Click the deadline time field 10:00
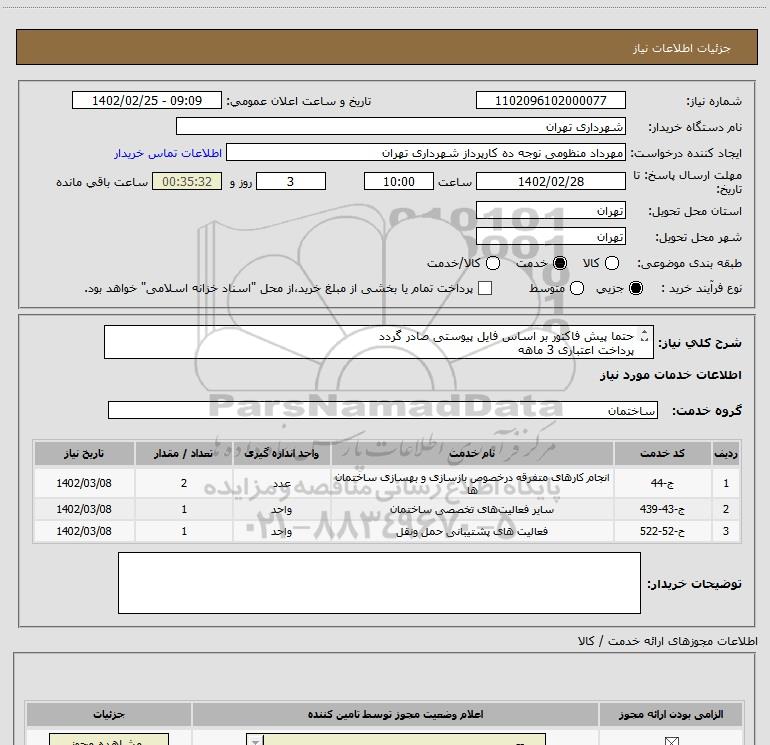770x745 pixels. click(x=399, y=181)
